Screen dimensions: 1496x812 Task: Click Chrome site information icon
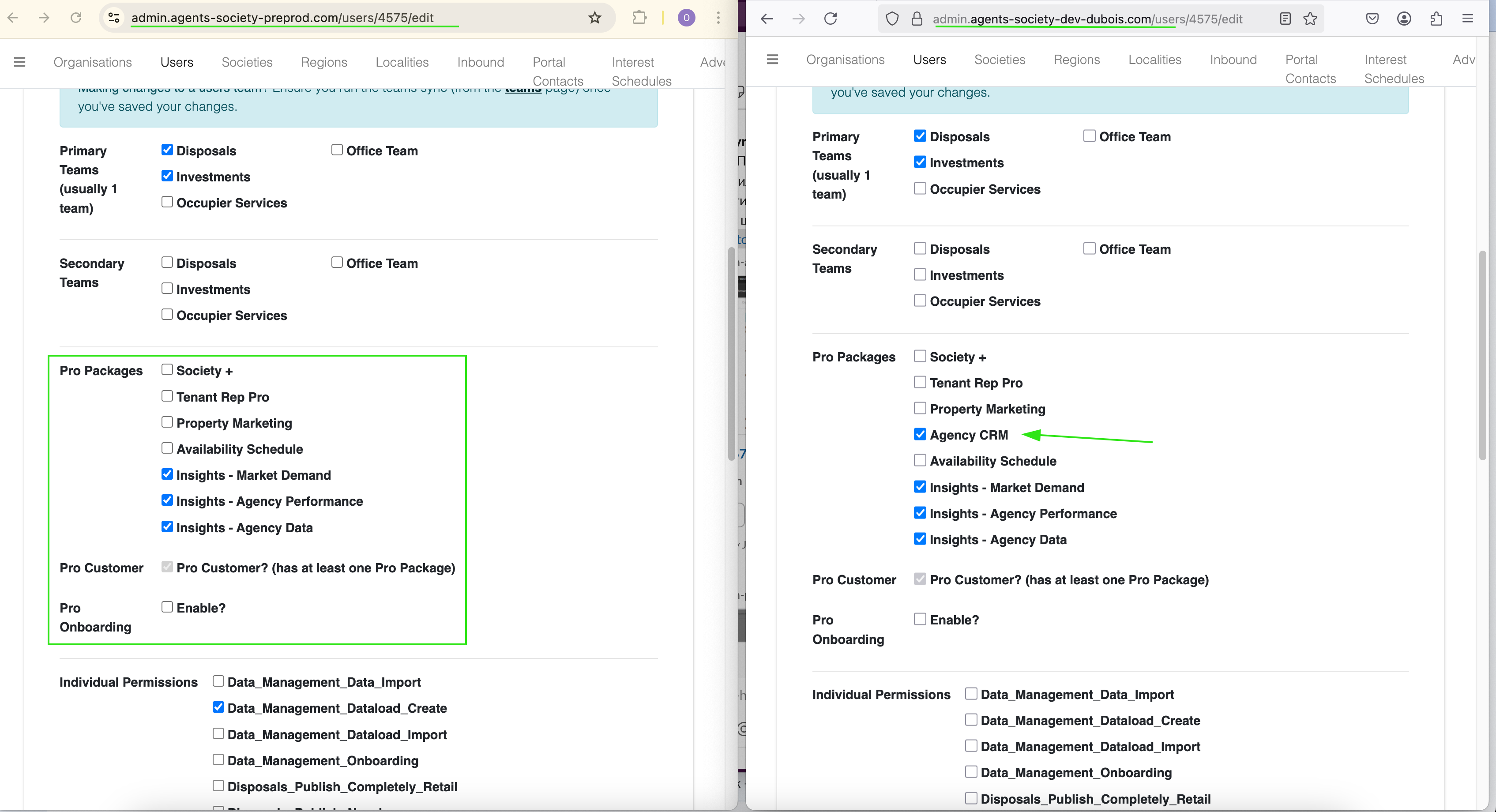(114, 17)
